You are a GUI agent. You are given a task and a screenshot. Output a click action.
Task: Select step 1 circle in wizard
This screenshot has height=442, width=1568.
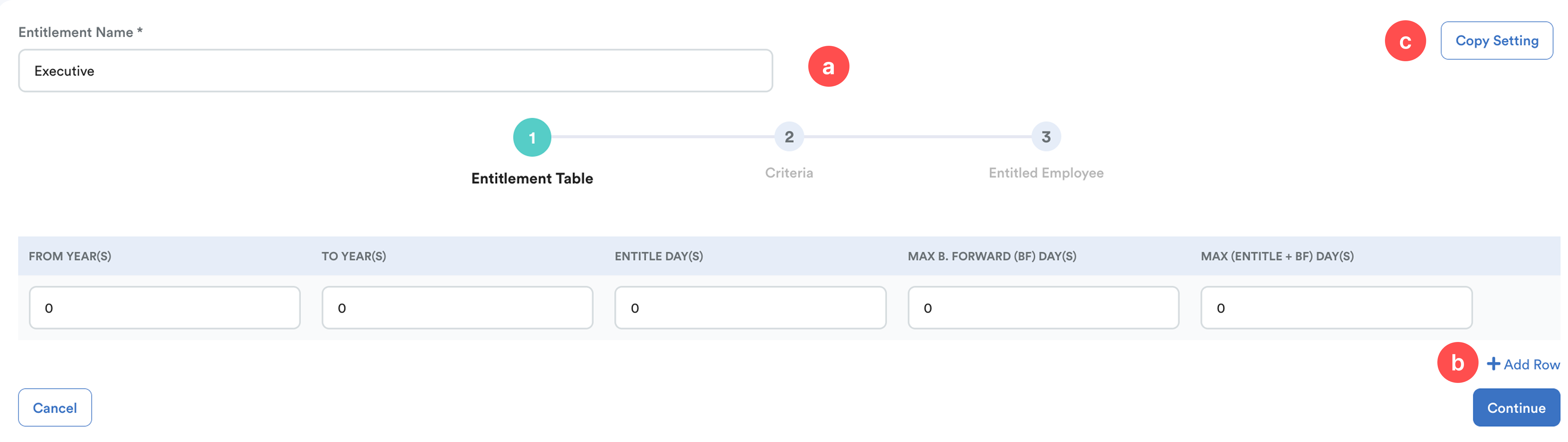pyautogui.click(x=532, y=137)
